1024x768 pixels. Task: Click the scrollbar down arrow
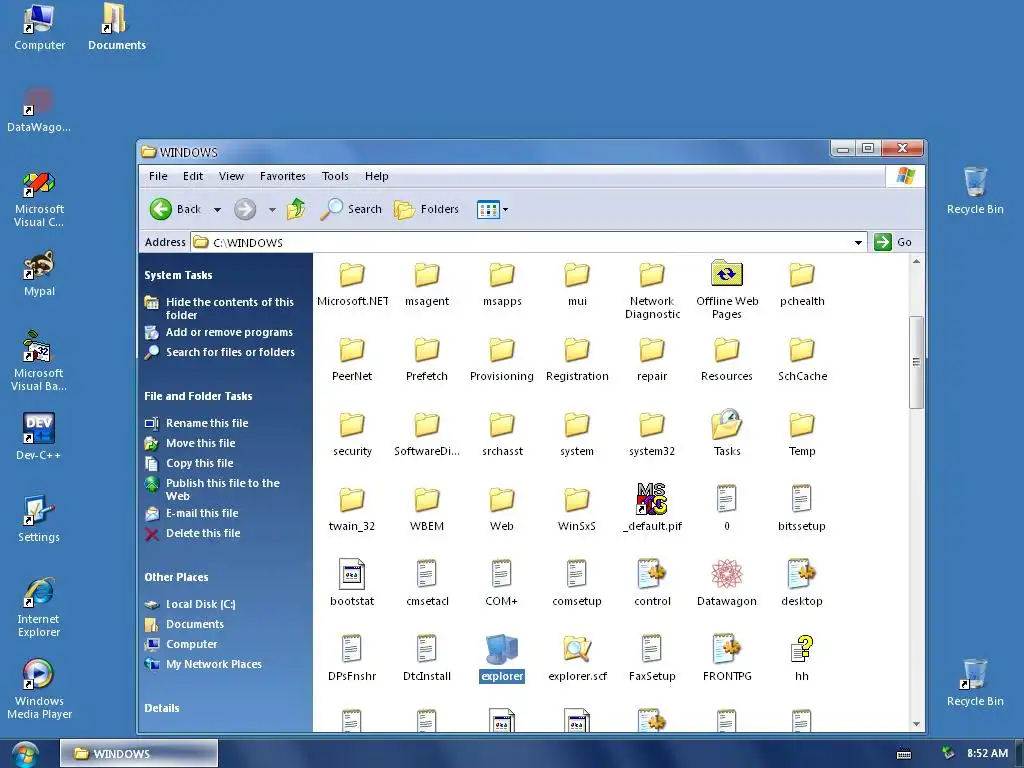[916, 724]
